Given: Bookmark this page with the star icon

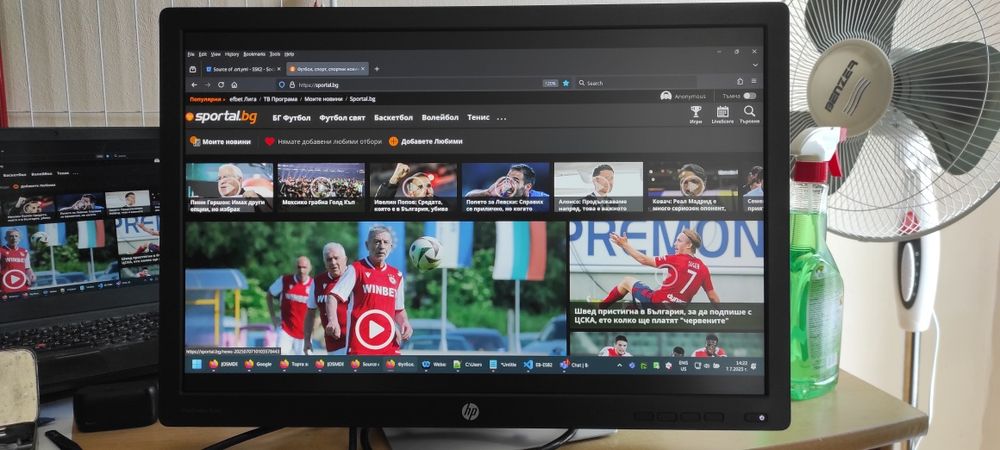Looking at the screenshot, I should [566, 83].
